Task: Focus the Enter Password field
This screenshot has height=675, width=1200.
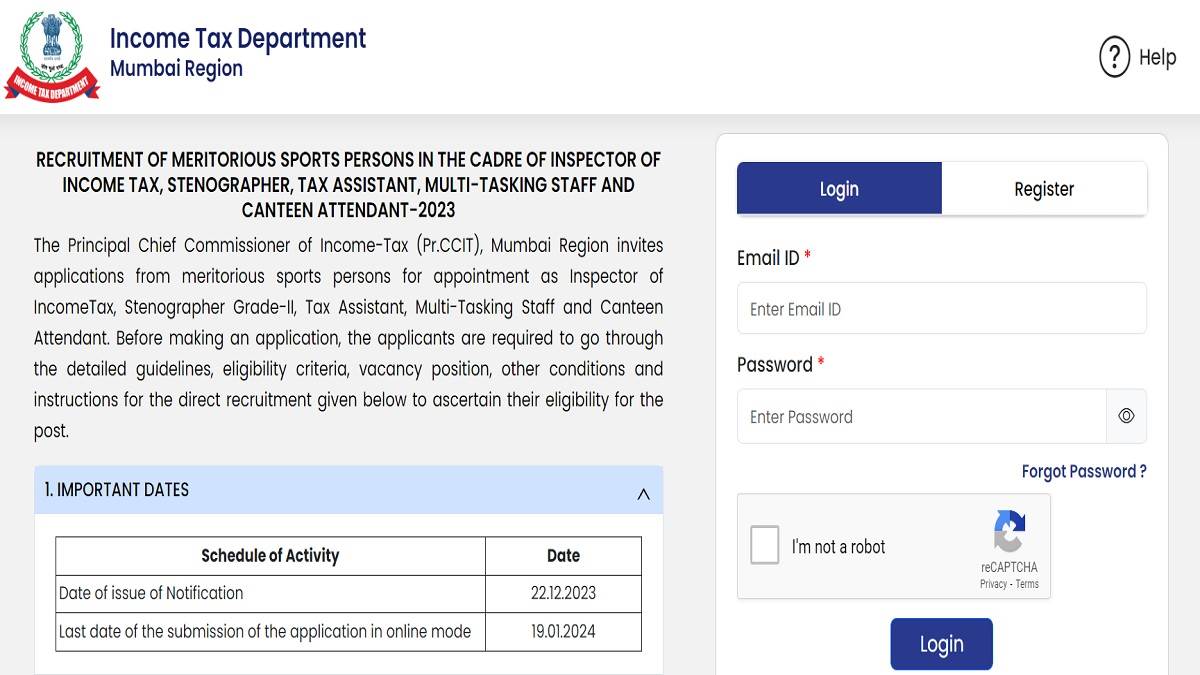Action: pyautogui.click(x=921, y=416)
